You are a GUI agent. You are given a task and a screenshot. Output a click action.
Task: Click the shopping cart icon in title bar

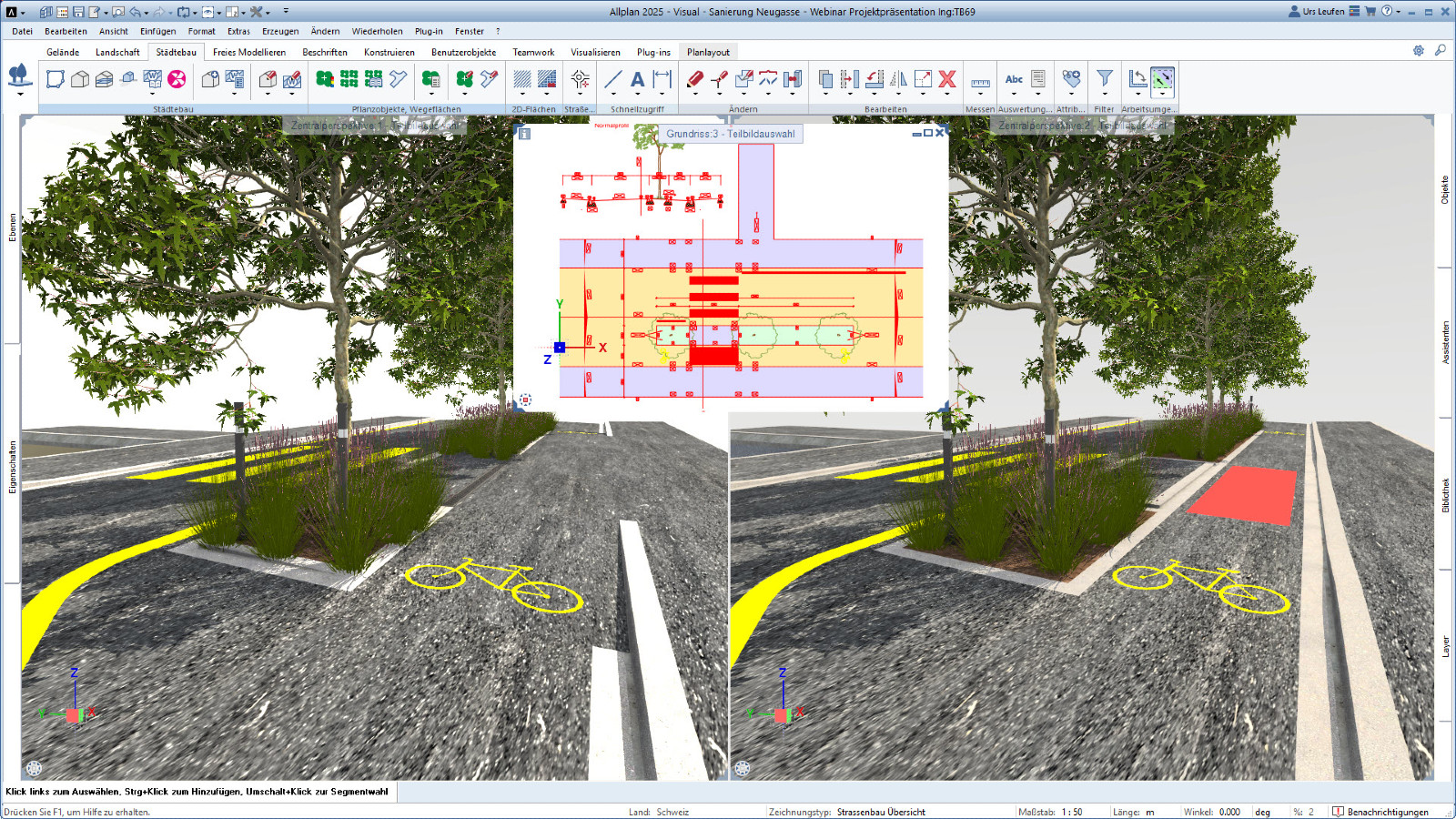(x=1370, y=12)
